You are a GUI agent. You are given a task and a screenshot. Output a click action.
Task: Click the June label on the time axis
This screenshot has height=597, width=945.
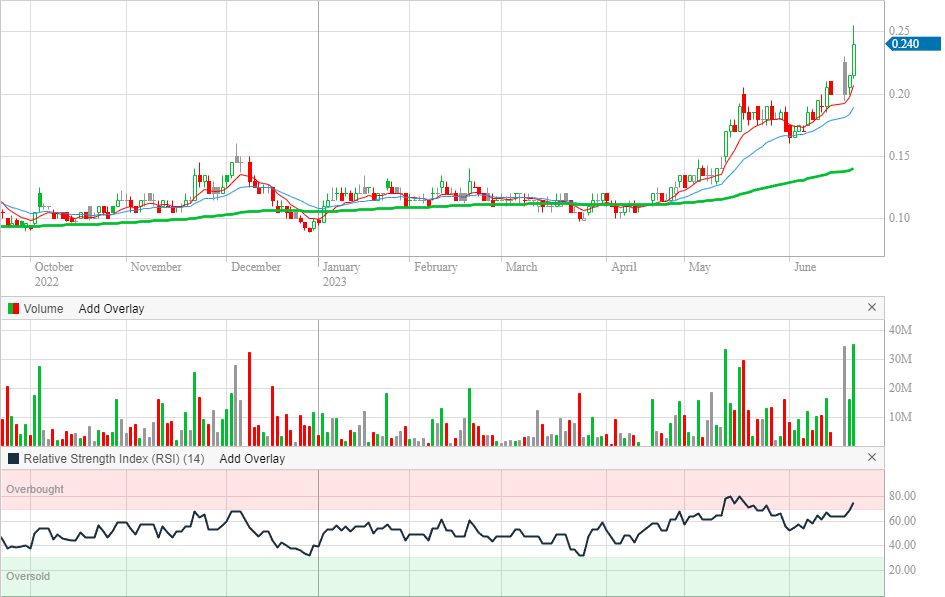(805, 267)
